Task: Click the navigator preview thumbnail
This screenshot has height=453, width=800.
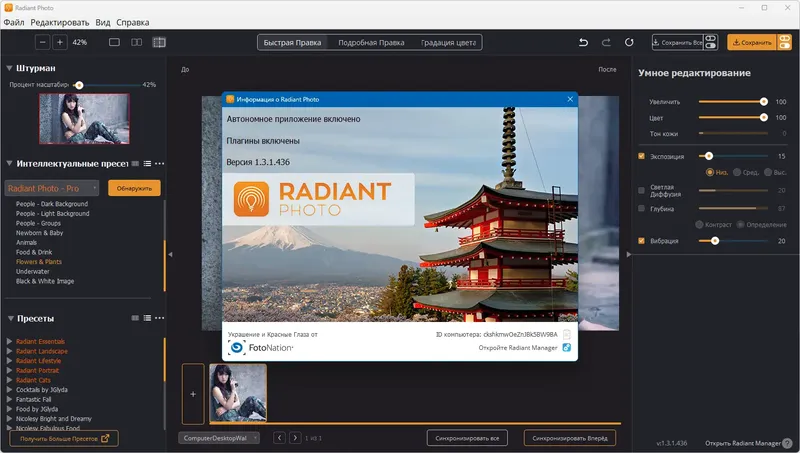Action: [84, 118]
